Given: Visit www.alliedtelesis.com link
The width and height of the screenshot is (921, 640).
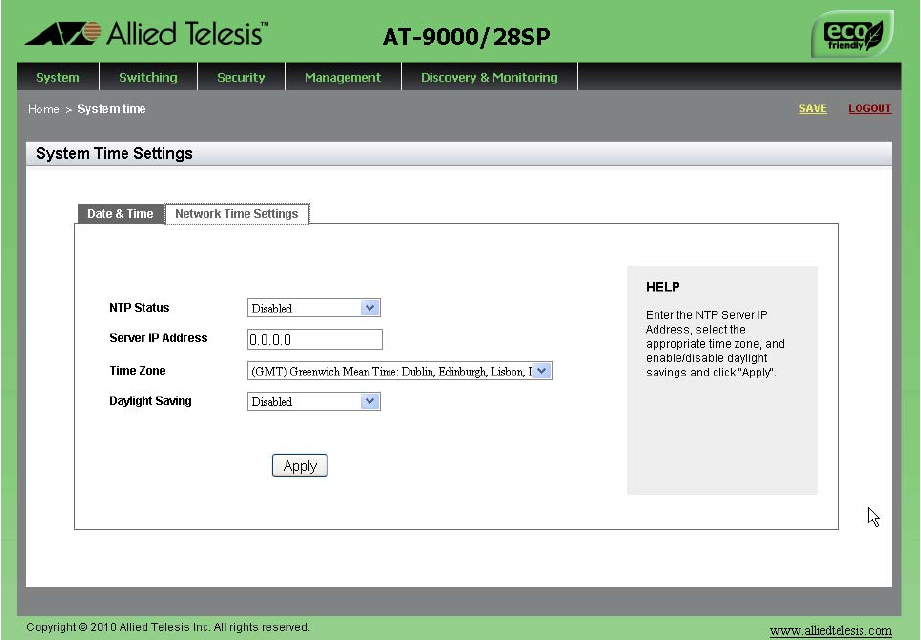Looking at the screenshot, I should tap(831, 631).
